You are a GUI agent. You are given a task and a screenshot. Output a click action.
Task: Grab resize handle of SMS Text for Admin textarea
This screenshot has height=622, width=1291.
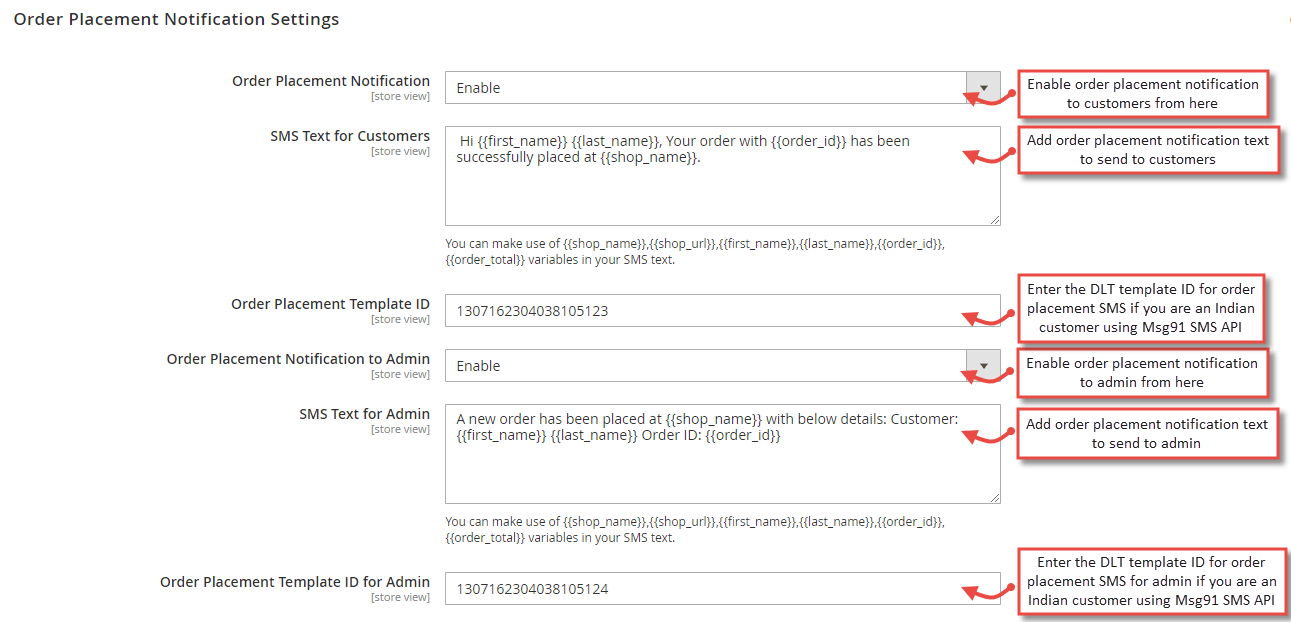994,497
